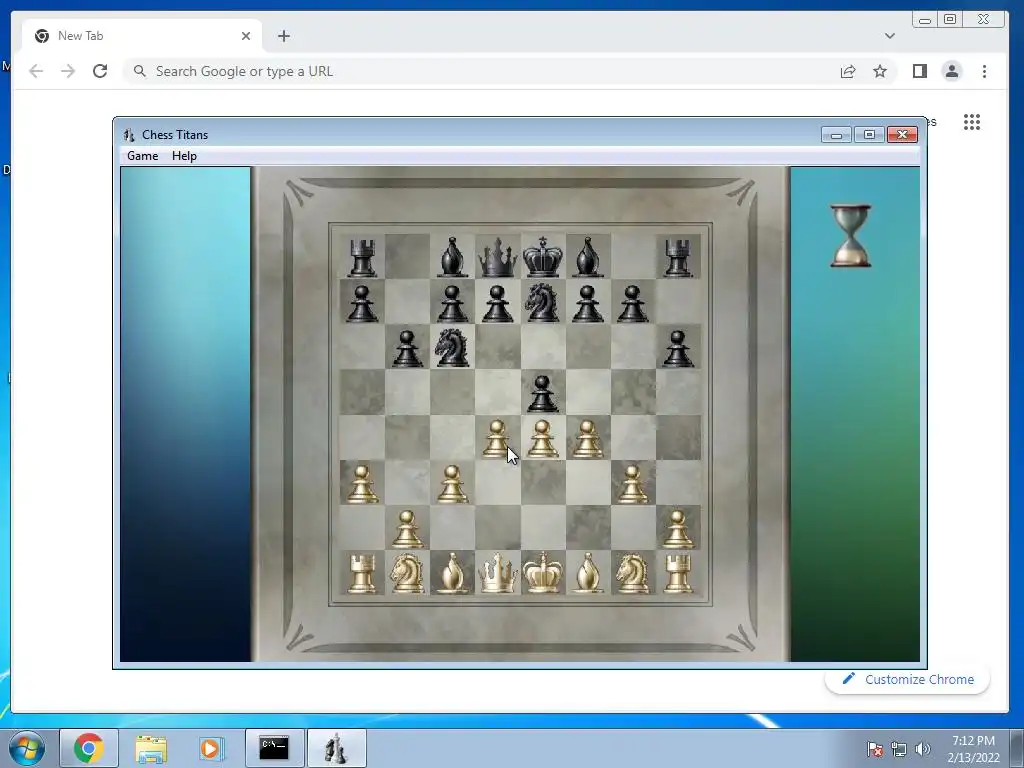Open the network tray icon
This screenshot has width=1024, height=768.
[x=899, y=749]
